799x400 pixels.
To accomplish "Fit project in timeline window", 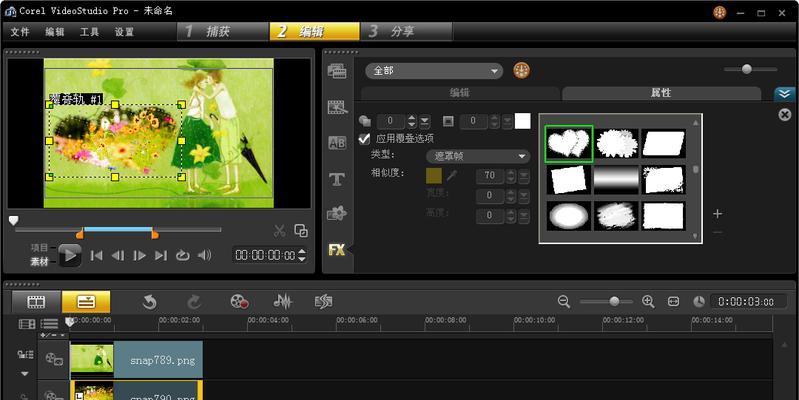I will [674, 302].
